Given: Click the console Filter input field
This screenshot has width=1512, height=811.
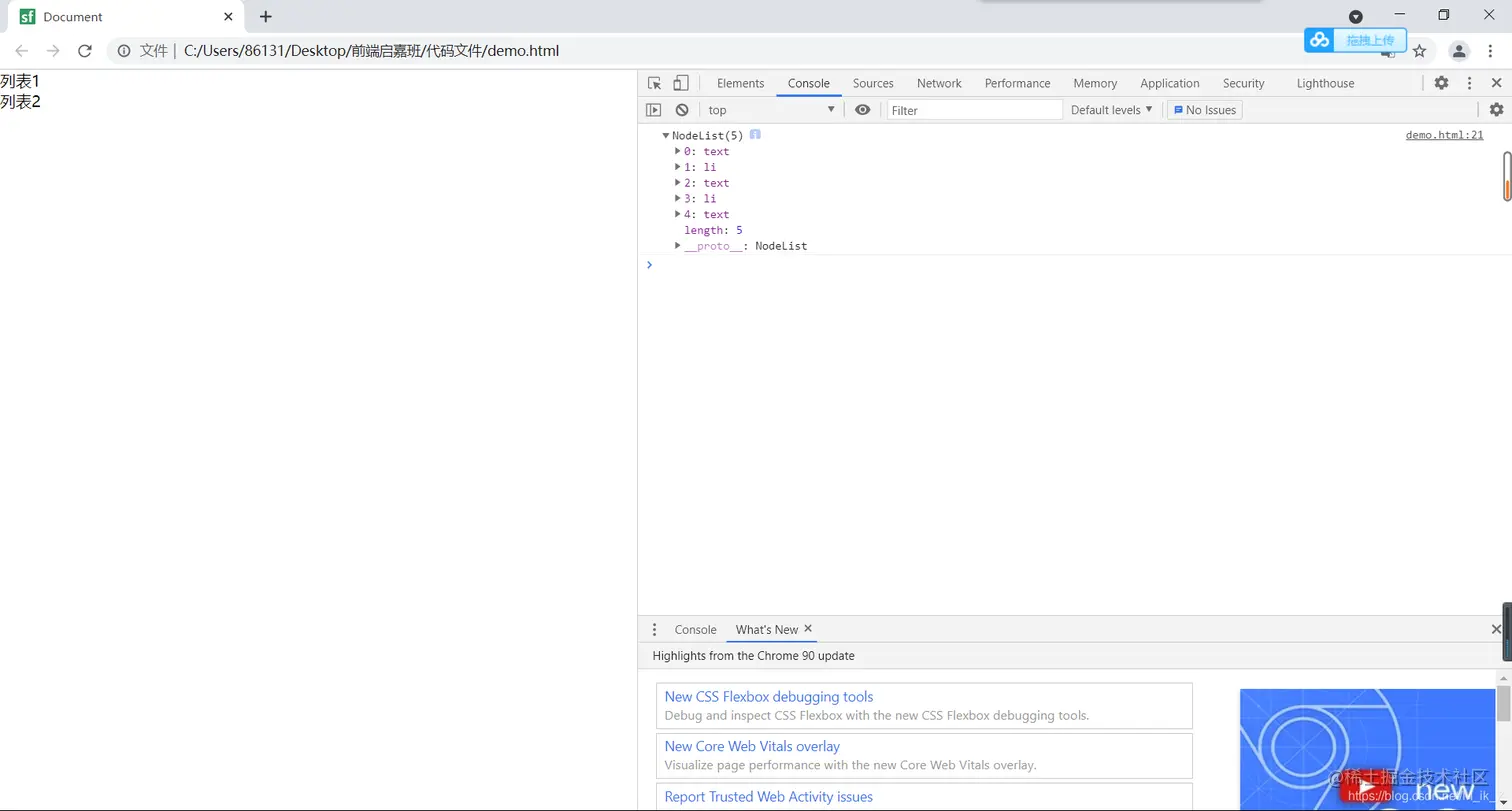Looking at the screenshot, I should pos(975,110).
